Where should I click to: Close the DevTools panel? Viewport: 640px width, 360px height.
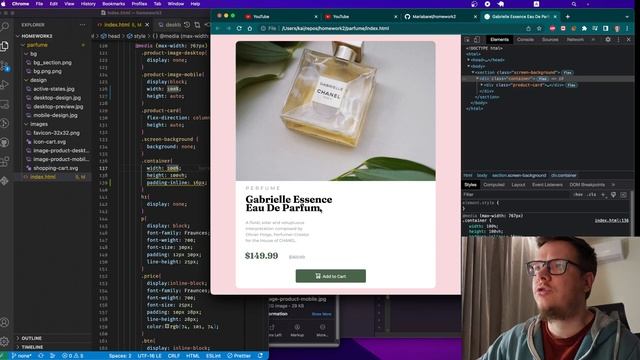629,40
